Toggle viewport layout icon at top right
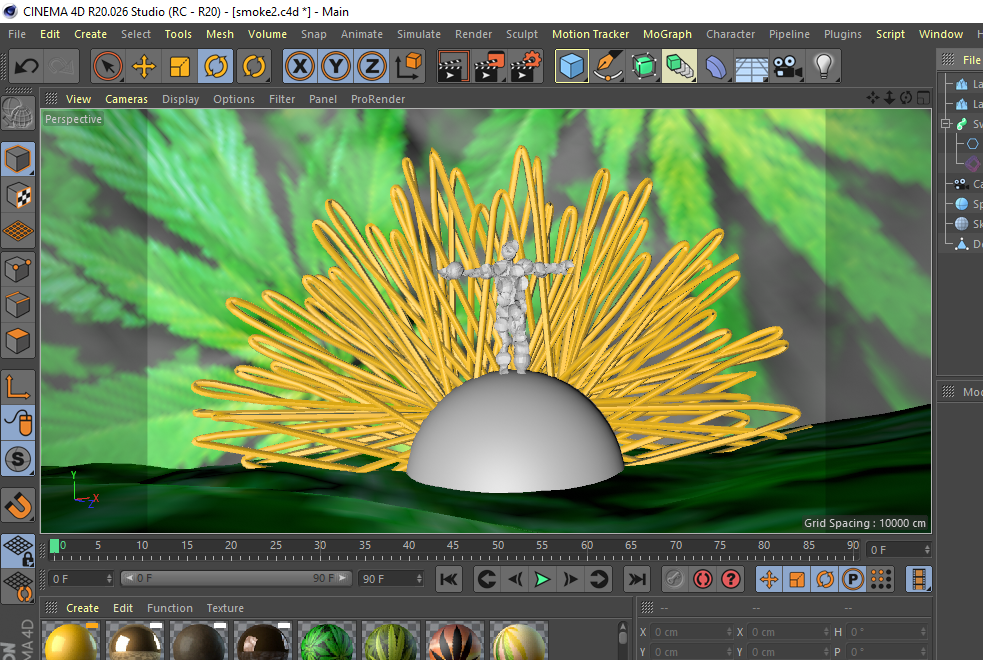983x660 pixels. pyautogui.click(x=923, y=98)
